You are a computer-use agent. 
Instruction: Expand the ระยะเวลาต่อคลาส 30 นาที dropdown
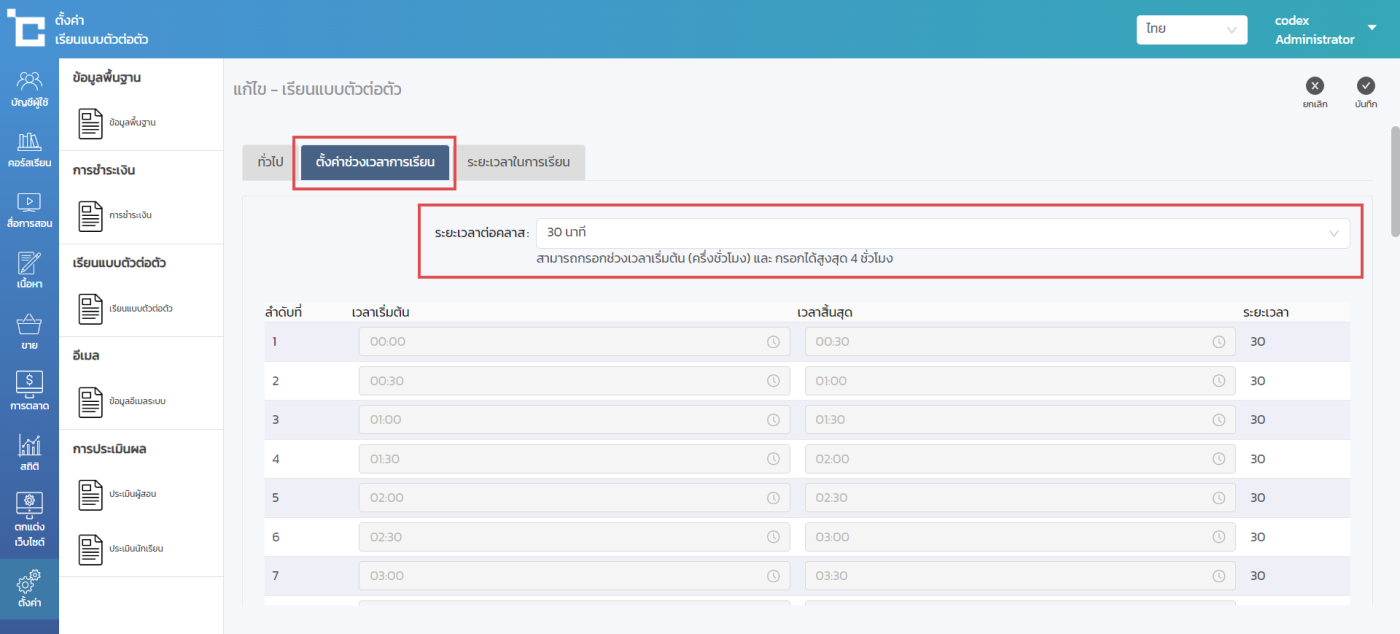click(x=942, y=233)
